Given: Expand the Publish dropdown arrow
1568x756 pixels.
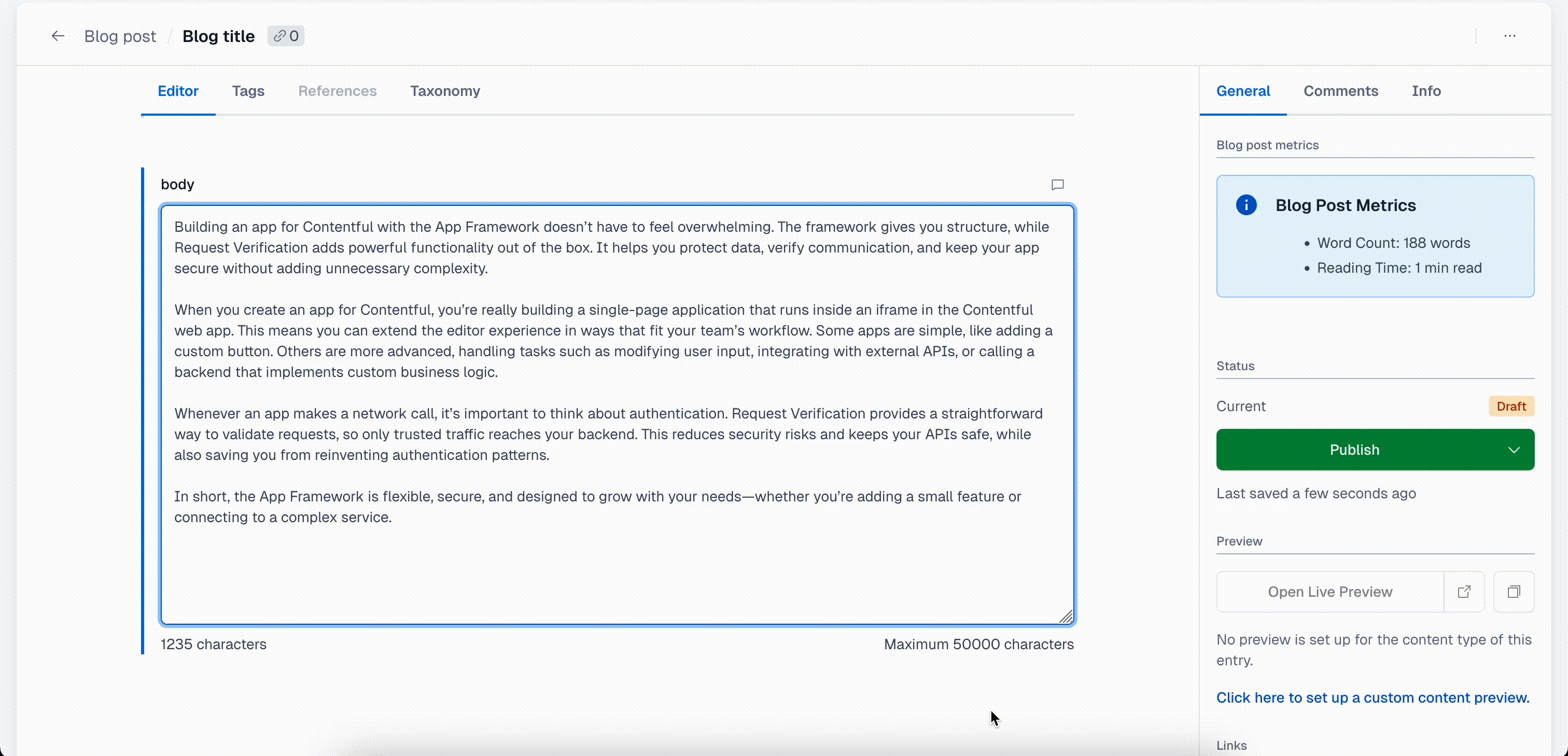Looking at the screenshot, I should tap(1513, 450).
